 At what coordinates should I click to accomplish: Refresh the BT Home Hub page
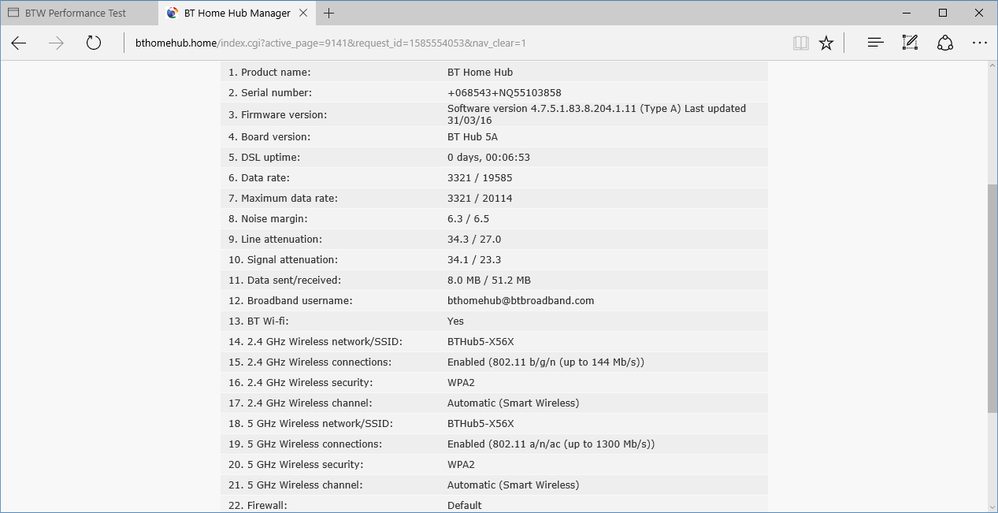coord(94,43)
